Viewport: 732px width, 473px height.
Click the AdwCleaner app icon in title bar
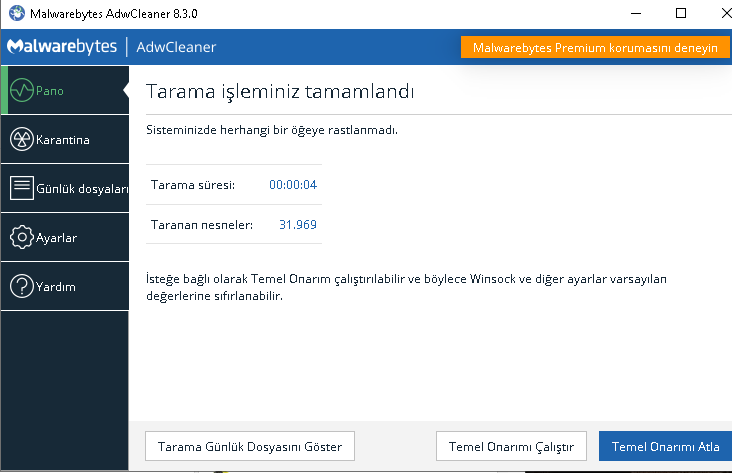point(17,13)
